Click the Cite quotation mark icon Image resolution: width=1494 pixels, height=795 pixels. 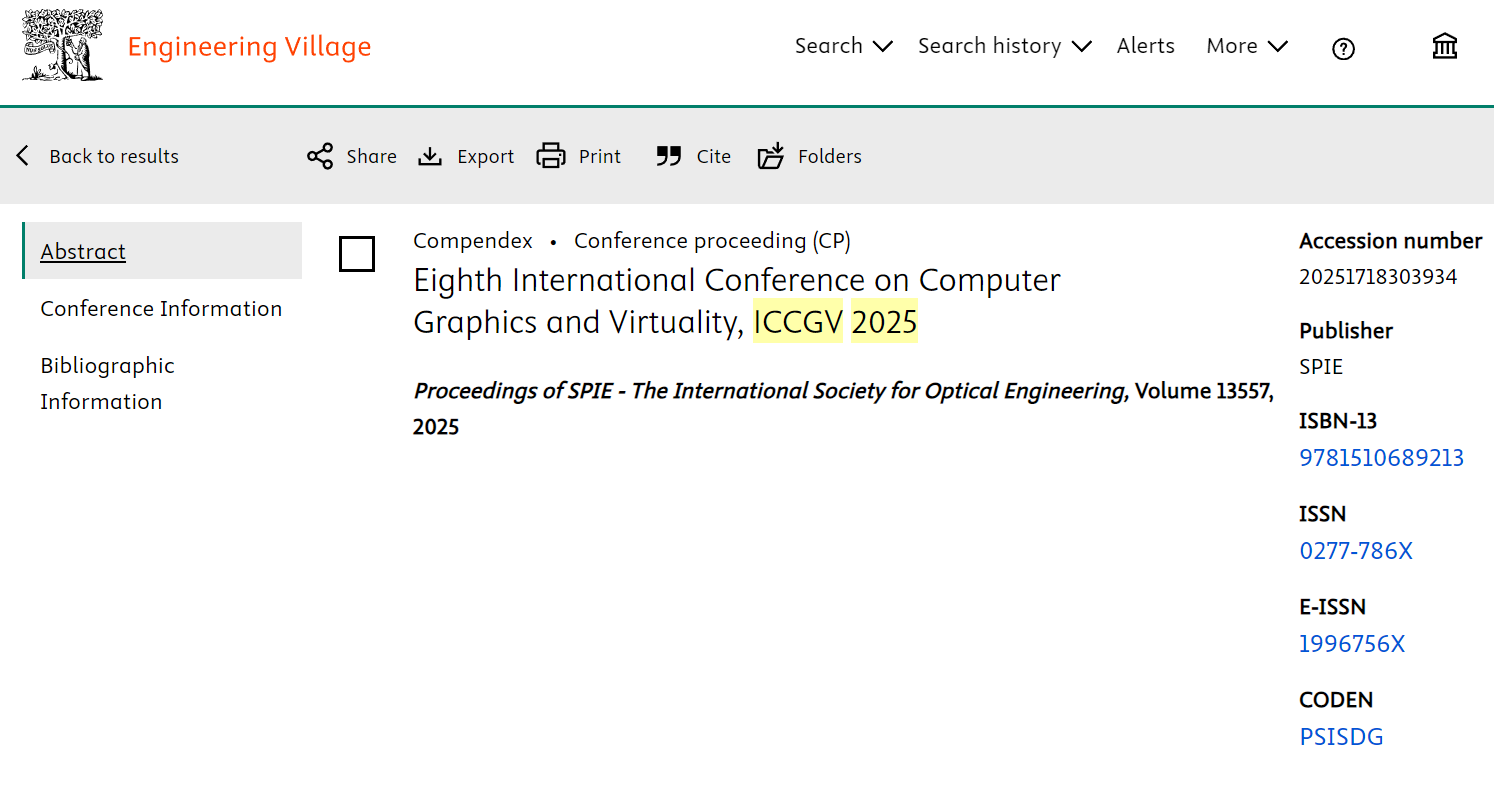point(668,156)
